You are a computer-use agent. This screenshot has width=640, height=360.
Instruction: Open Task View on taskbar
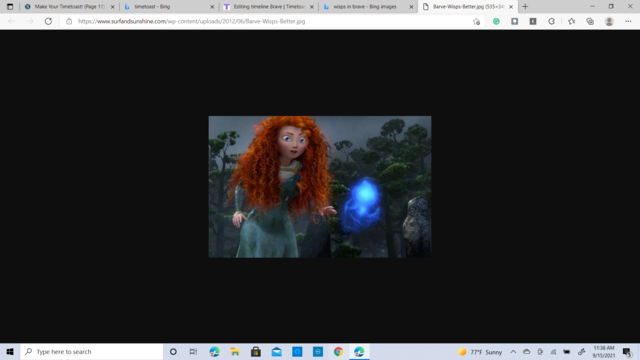coord(193,351)
